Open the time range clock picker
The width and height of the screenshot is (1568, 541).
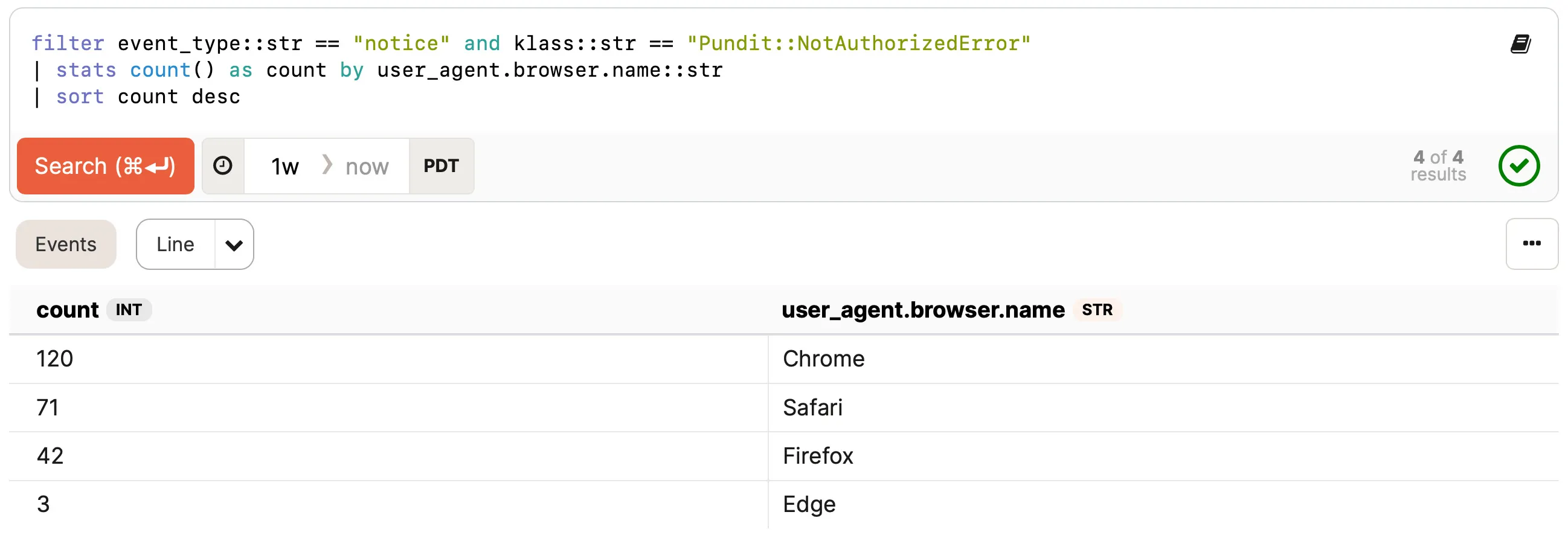pyautogui.click(x=223, y=165)
